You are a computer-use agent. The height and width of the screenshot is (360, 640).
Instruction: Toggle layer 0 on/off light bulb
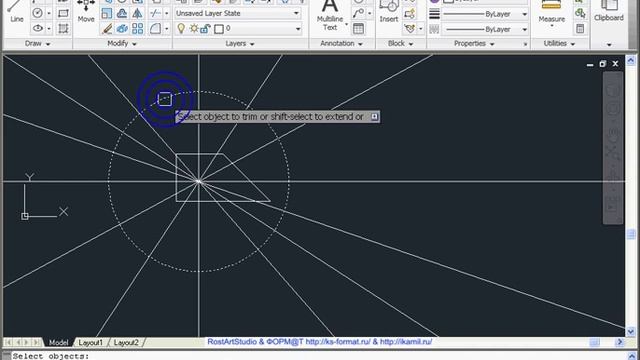point(181,29)
